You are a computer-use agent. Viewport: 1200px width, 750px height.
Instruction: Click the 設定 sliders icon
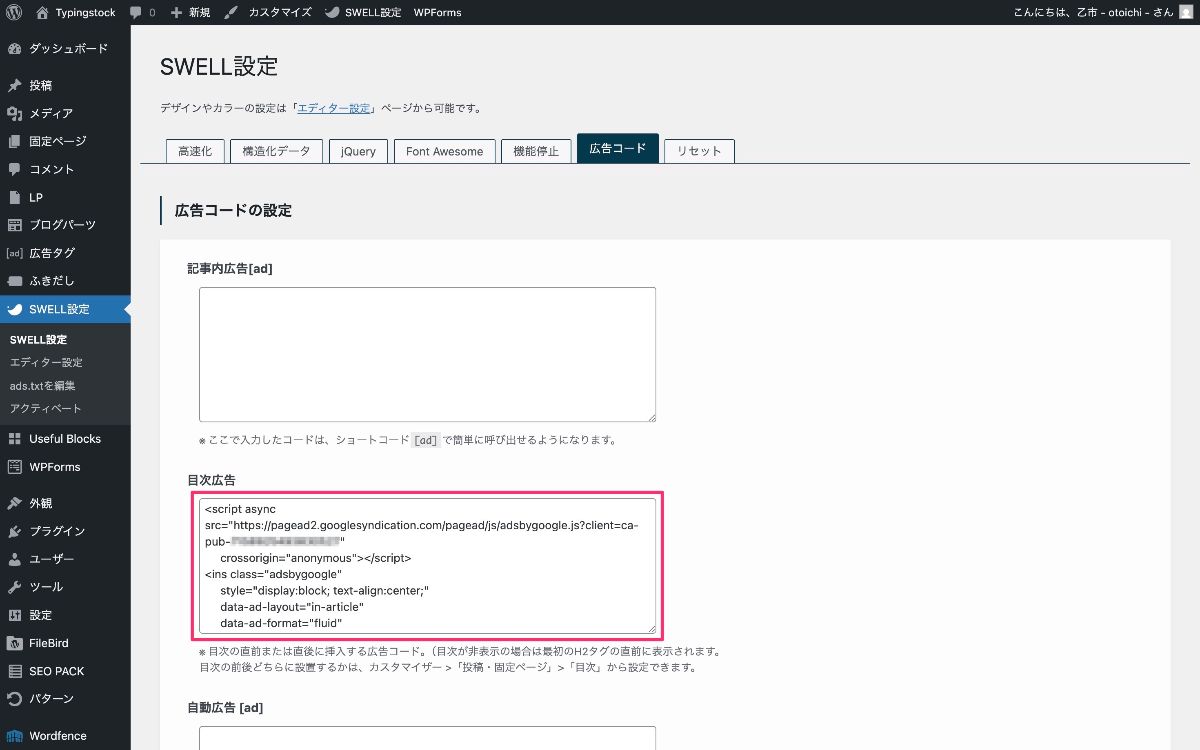click(14, 615)
